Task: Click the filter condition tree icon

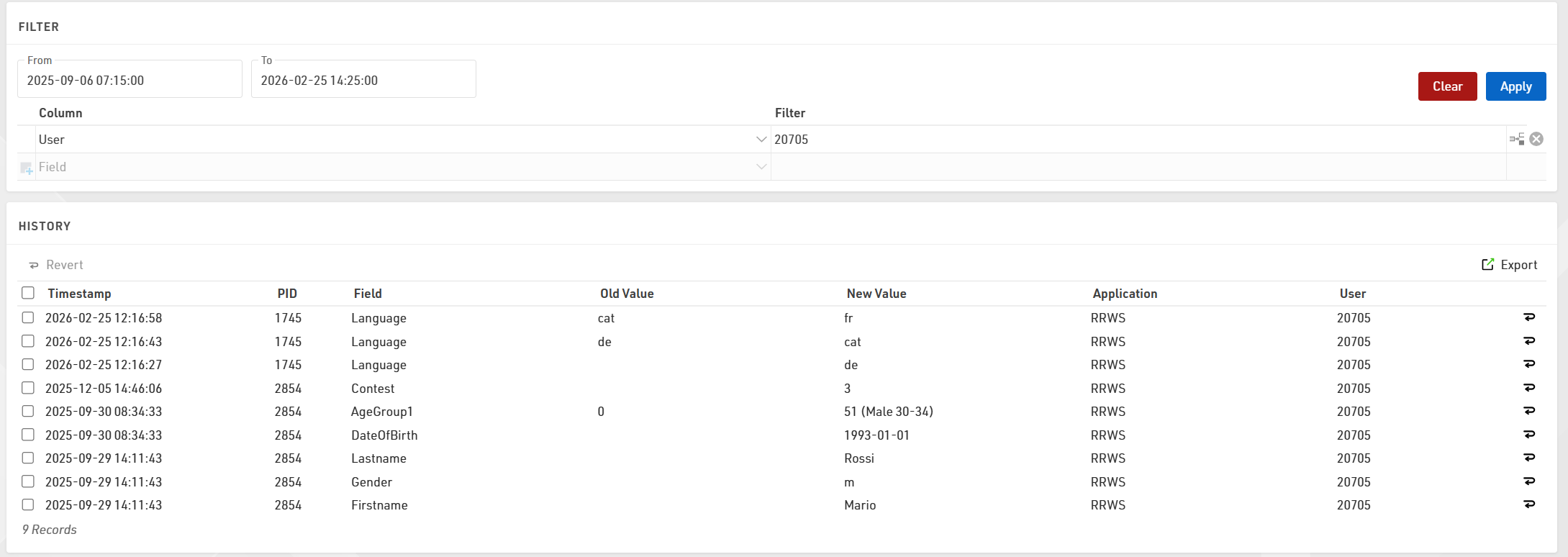Action: [1517, 139]
